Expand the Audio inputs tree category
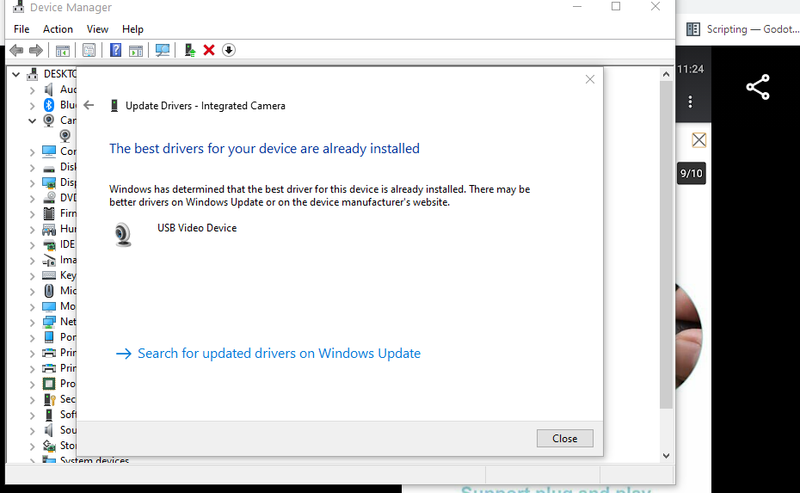The width and height of the screenshot is (800, 493). 32,90
